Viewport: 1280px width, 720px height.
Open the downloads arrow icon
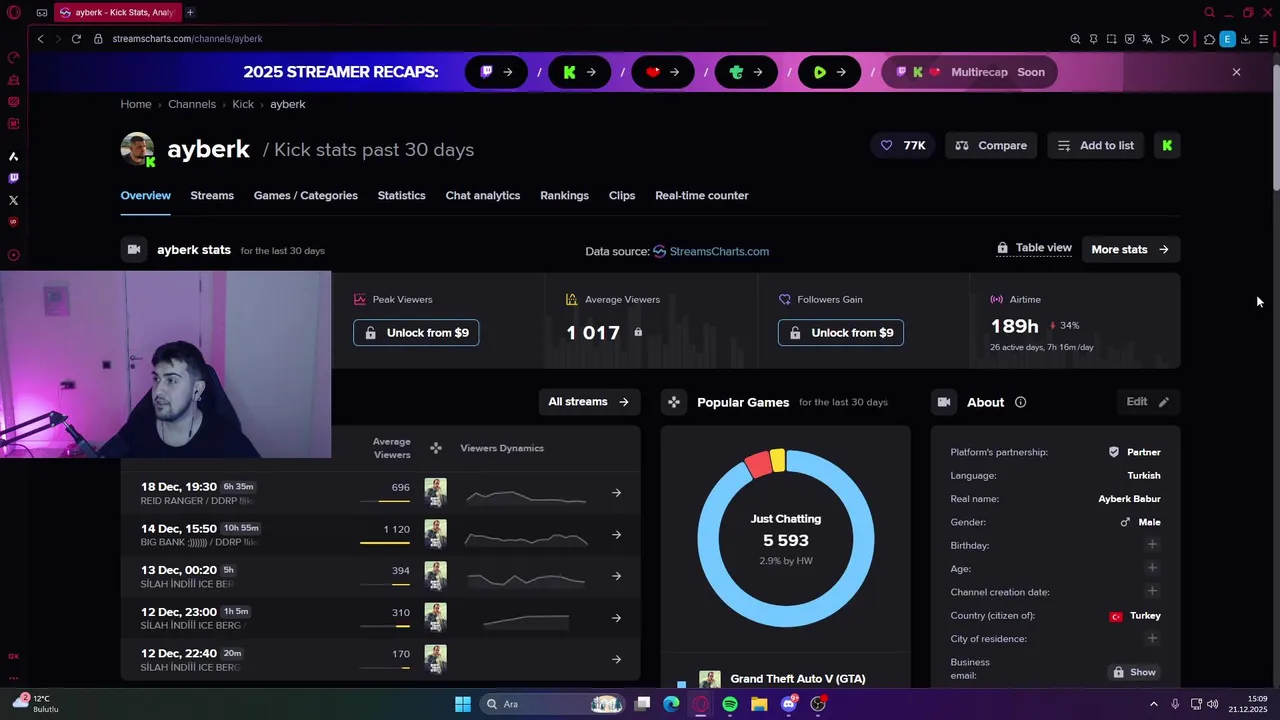(x=1245, y=39)
